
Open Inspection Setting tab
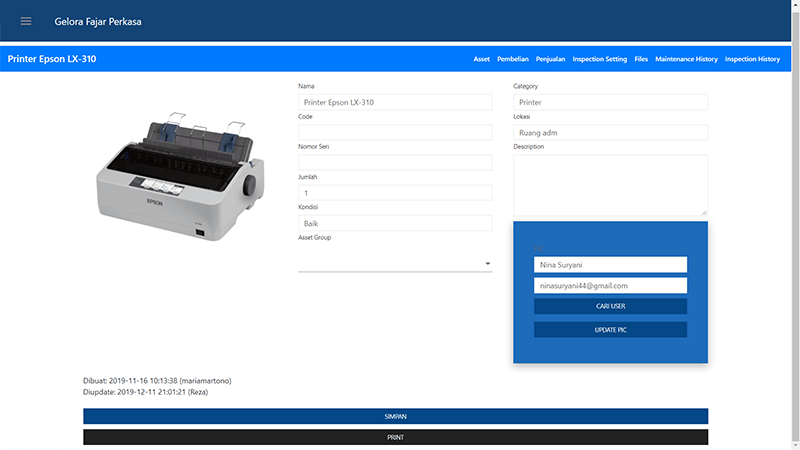(x=599, y=59)
